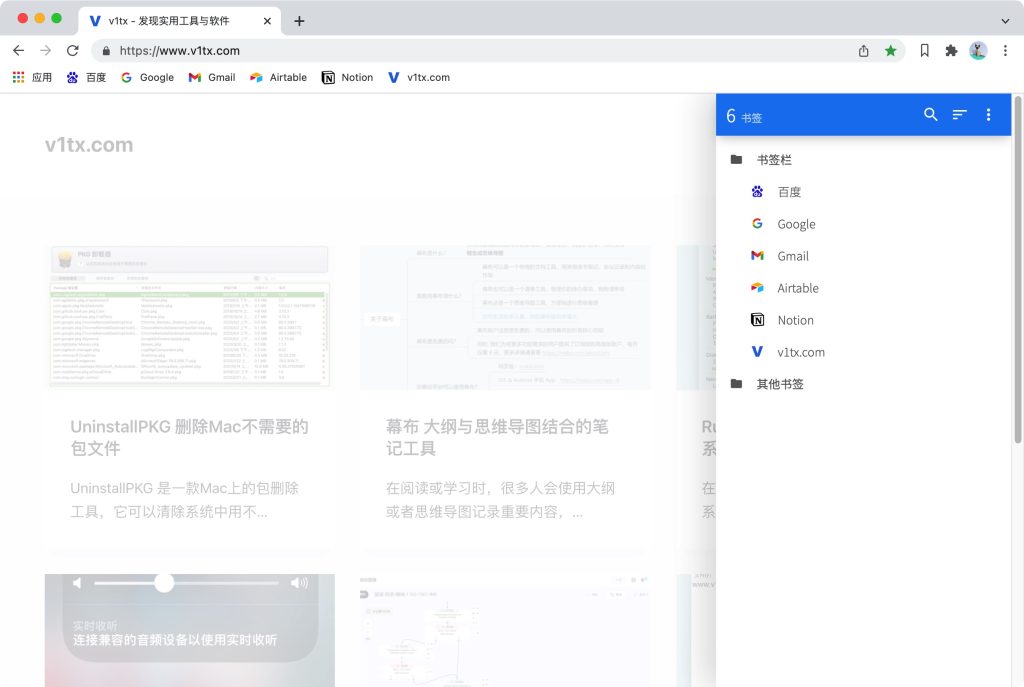Click the 幕布 article description text

(x=500, y=500)
